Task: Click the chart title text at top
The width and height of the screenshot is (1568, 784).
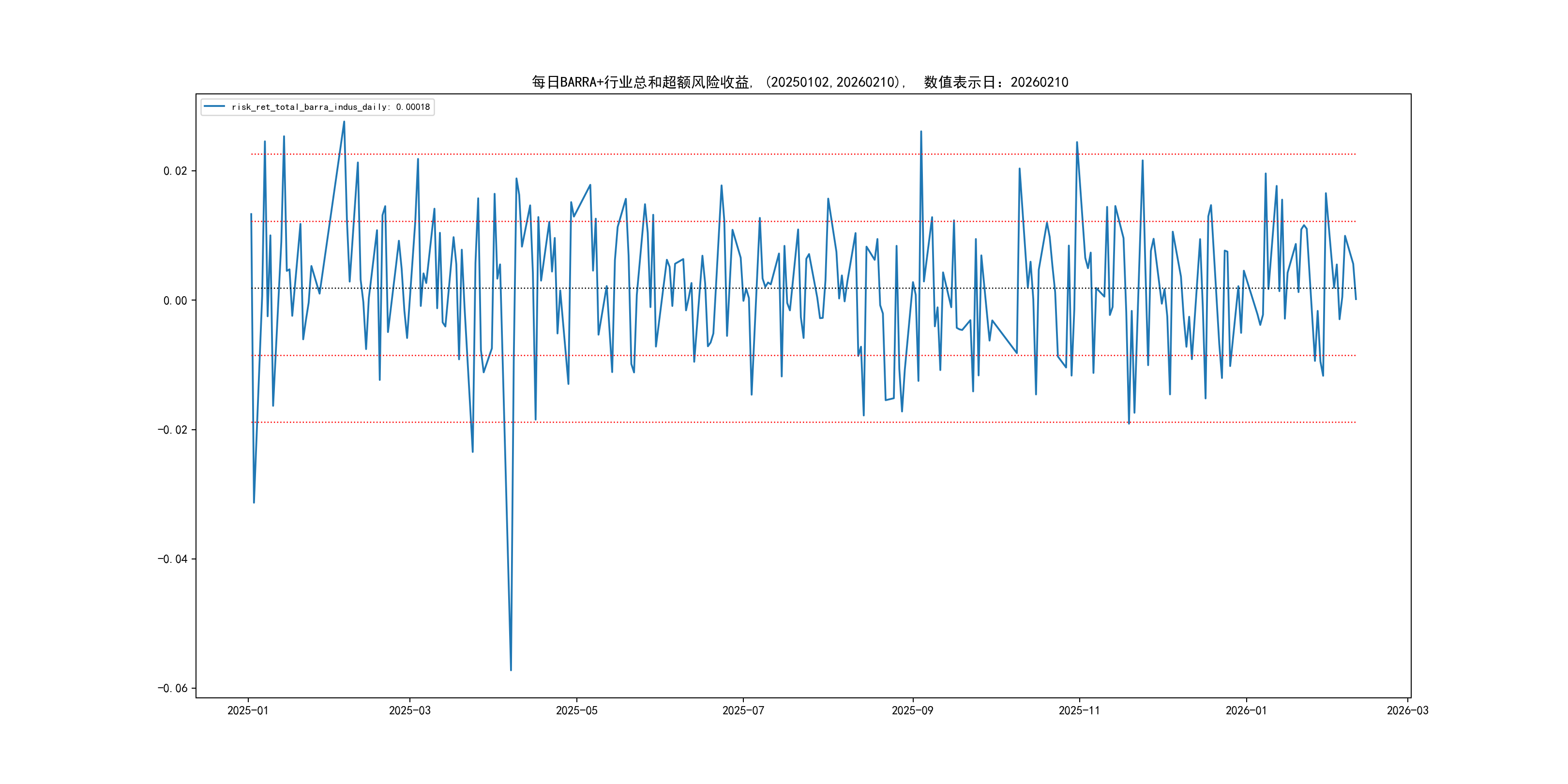Action: pyautogui.click(x=799, y=82)
